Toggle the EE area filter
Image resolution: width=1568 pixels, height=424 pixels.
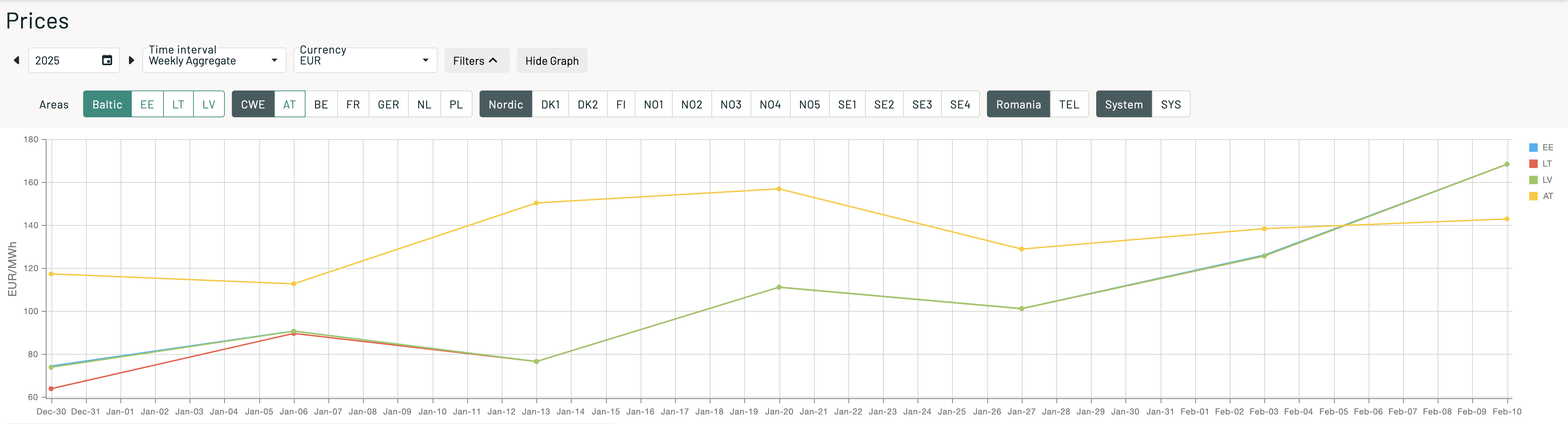[x=147, y=104]
